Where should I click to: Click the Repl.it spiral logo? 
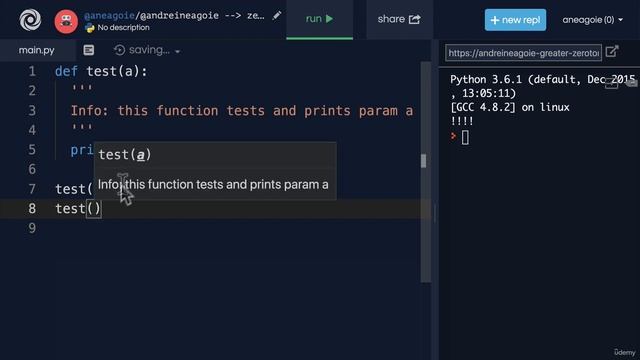[30, 20]
